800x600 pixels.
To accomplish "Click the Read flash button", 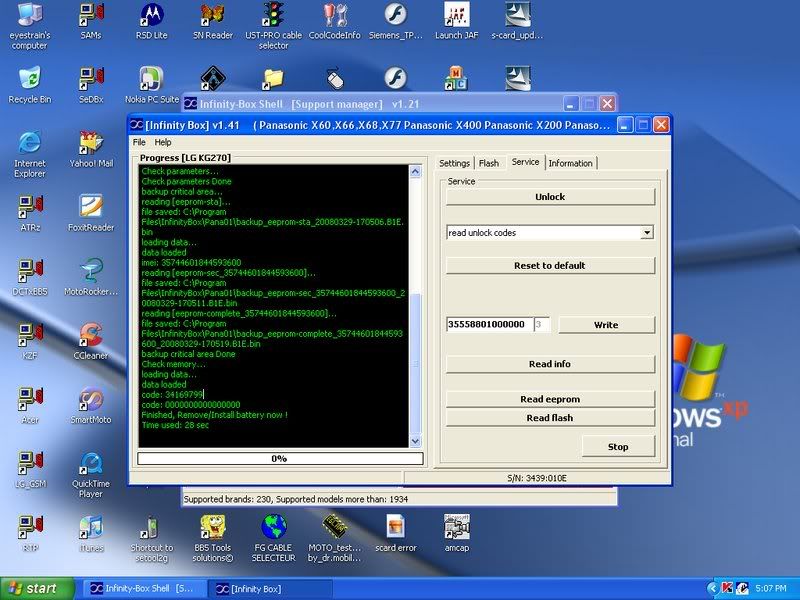I will point(550,418).
